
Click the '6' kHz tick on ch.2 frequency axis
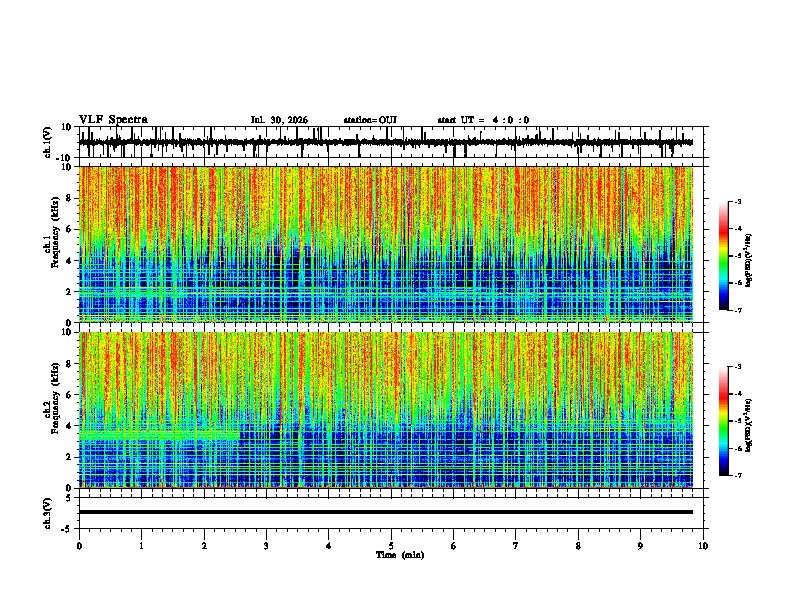click(69, 395)
